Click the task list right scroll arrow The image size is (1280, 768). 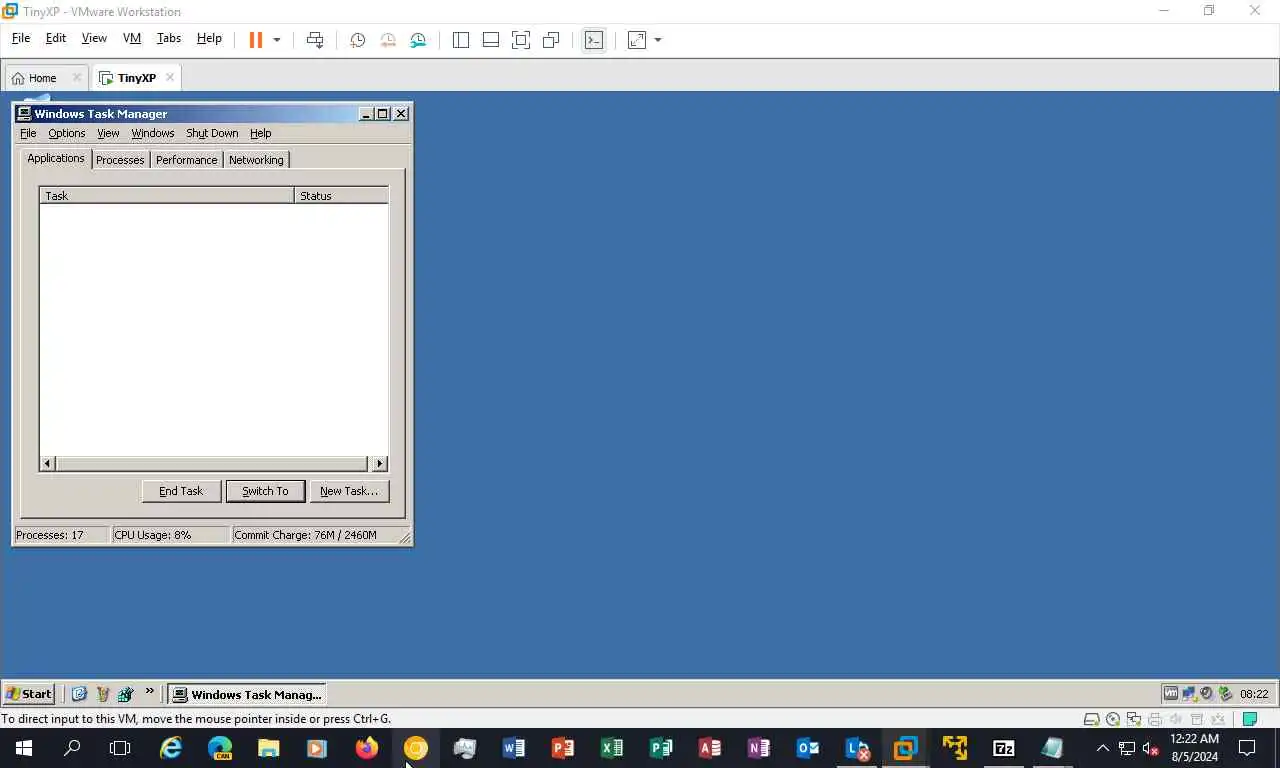[x=379, y=463]
